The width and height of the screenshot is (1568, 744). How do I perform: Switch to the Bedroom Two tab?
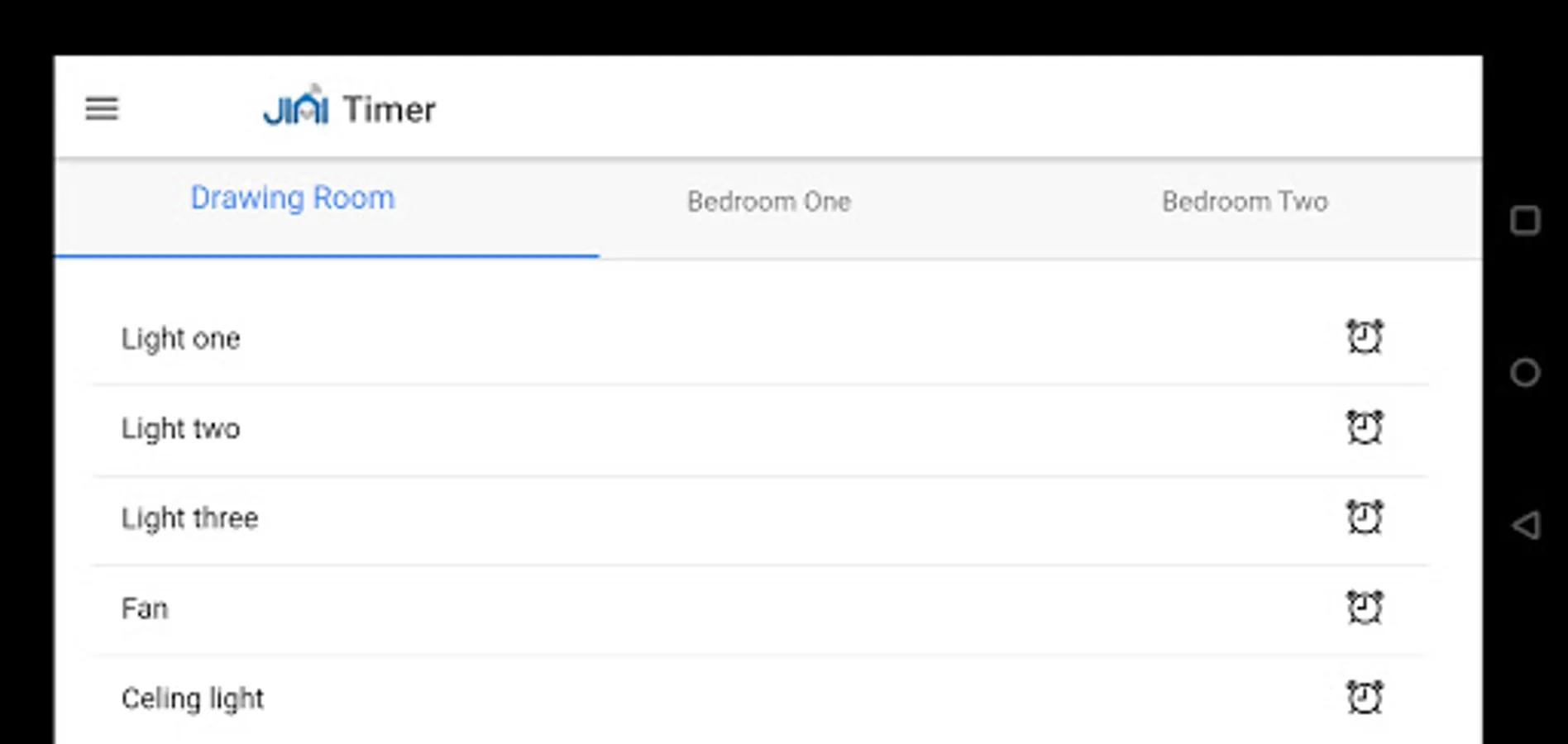click(x=1244, y=202)
